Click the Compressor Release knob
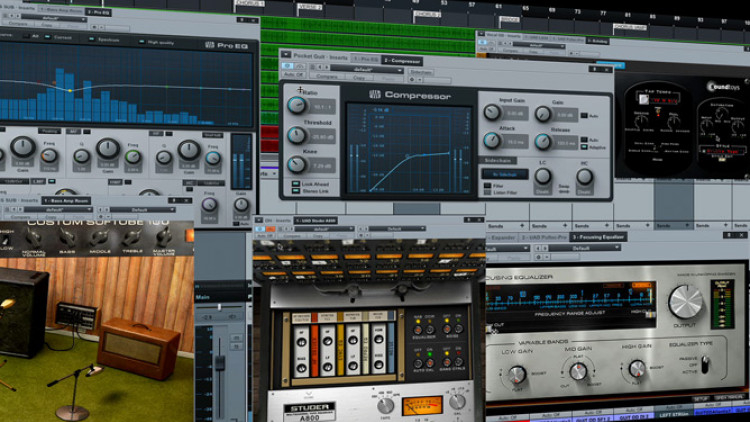This screenshot has width=750, height=422. 542,142
